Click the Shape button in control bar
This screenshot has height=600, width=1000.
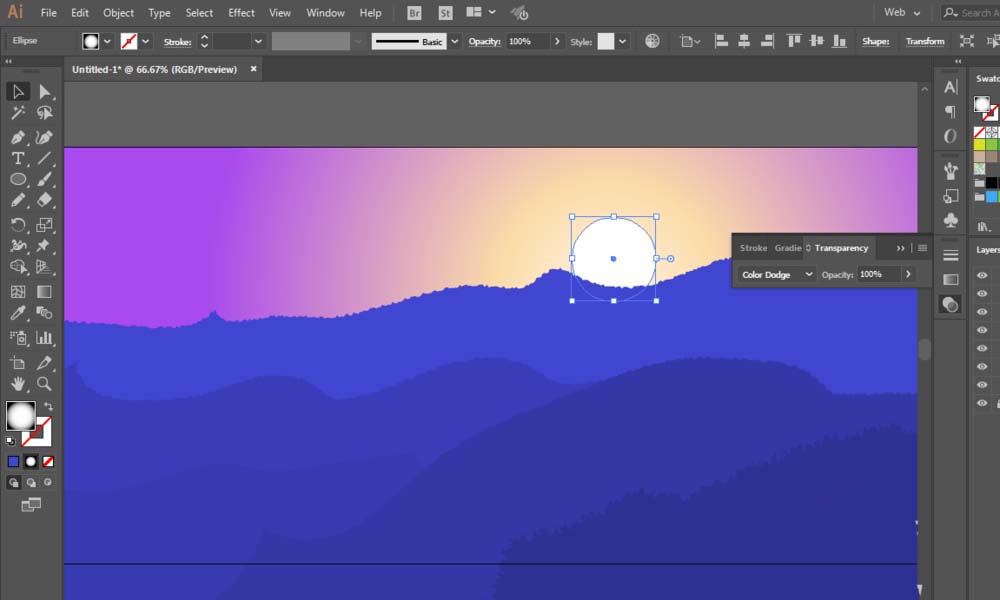click(876, 41)
